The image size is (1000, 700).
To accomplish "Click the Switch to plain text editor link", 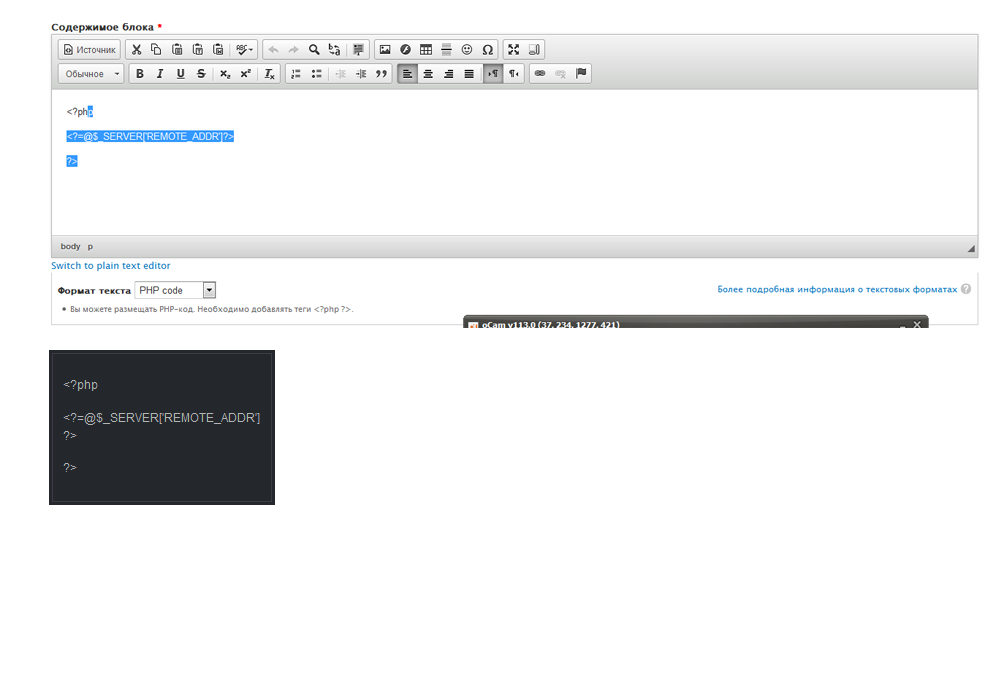I will 111,266.
